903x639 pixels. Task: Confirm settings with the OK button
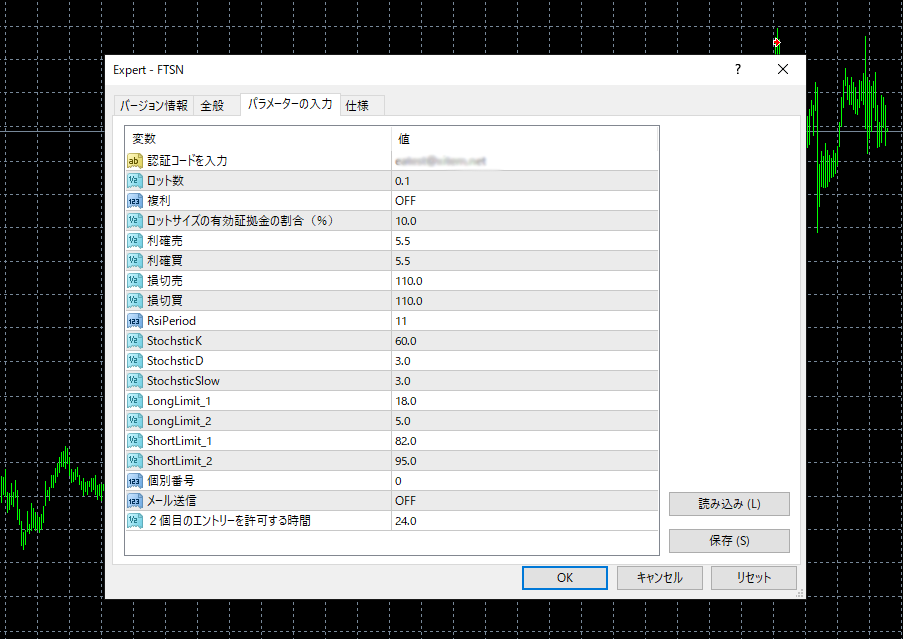[564, 578]
